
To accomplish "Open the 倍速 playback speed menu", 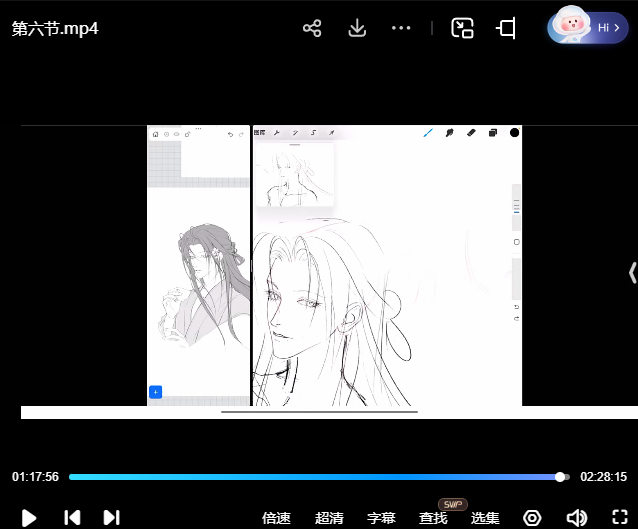I will 276,518.
